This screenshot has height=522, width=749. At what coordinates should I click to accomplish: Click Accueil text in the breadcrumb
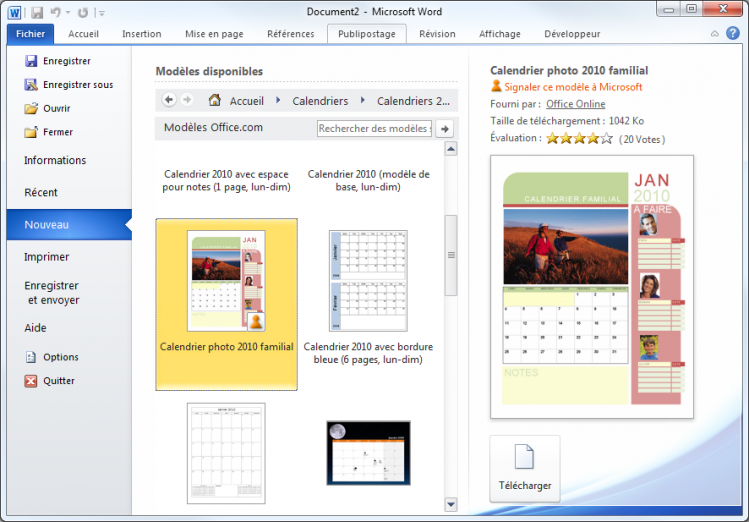point(246,101)
